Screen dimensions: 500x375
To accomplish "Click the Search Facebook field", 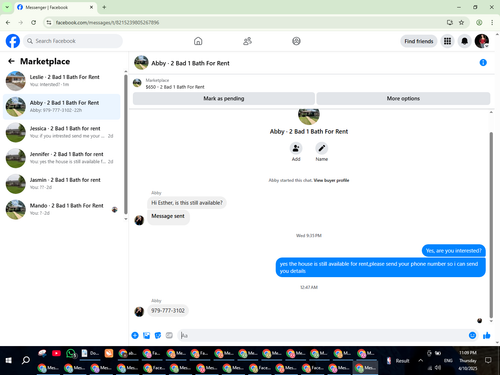I will pos(73,41).
